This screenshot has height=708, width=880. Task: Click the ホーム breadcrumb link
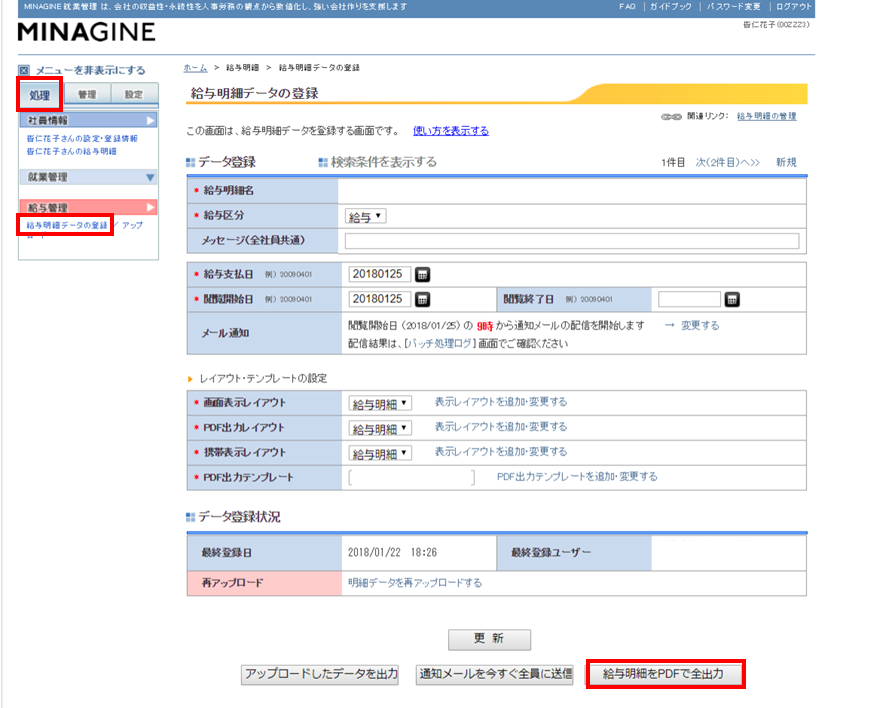click(x=195, y=67)
